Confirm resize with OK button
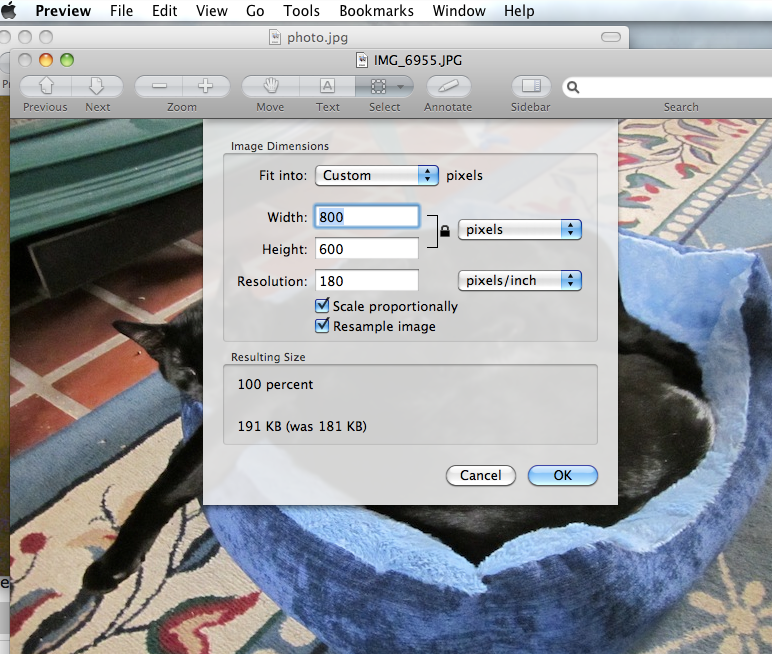This screenshot has height=654, width=772. tap(563, 475)
